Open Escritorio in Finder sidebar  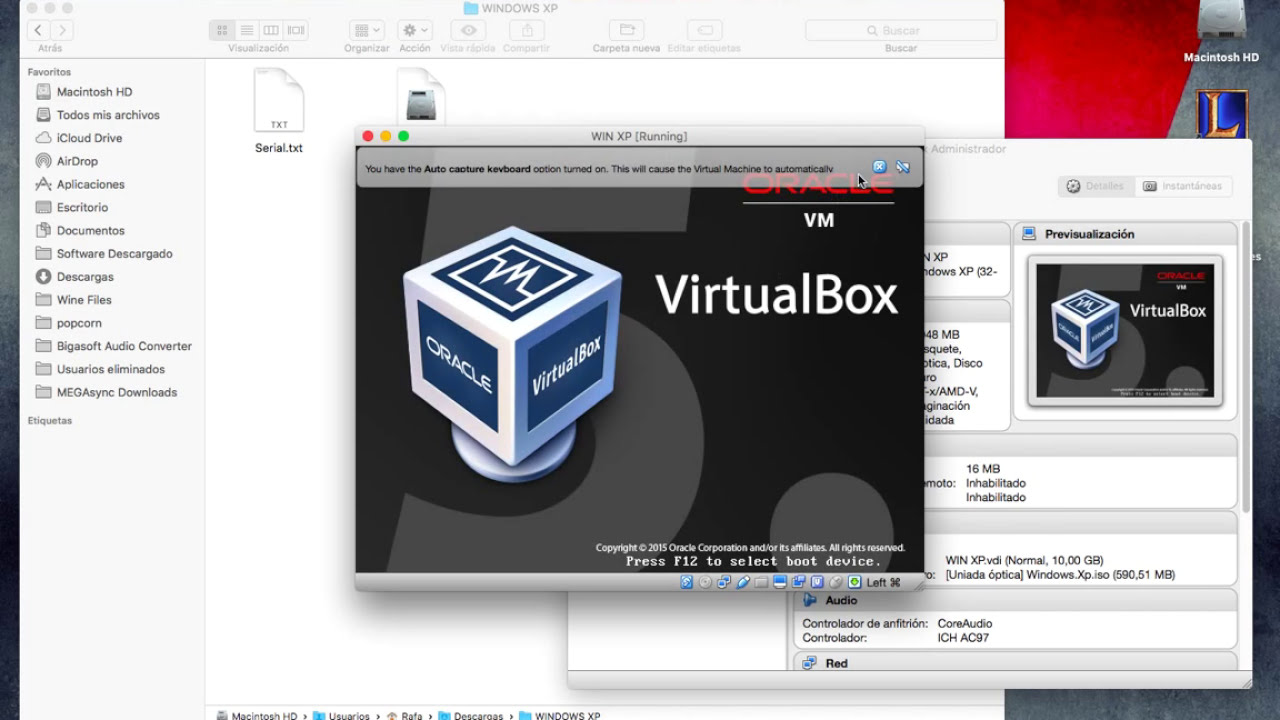(82, 207)
